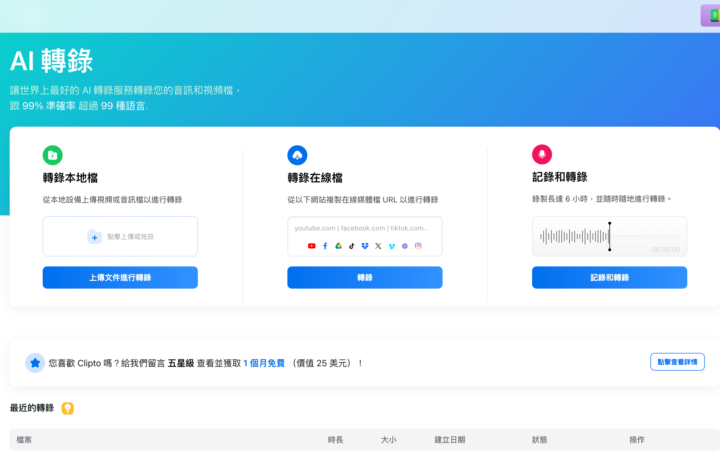Viewport: 720px width, 458px height.
Task: Click the 狀態 column header
Action: pos(540,440)
